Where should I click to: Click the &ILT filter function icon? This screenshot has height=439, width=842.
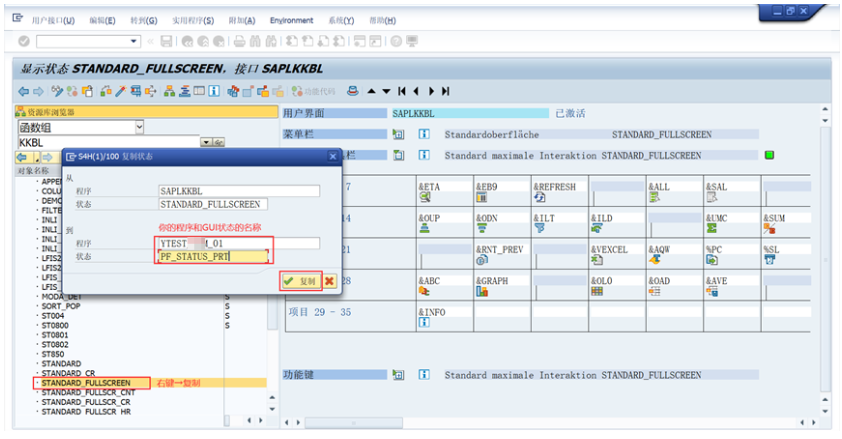[540, 229]
